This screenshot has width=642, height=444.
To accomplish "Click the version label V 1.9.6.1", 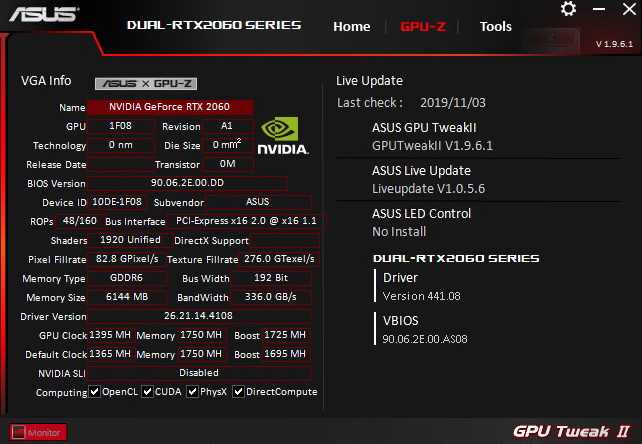I will tap(614, 44).
